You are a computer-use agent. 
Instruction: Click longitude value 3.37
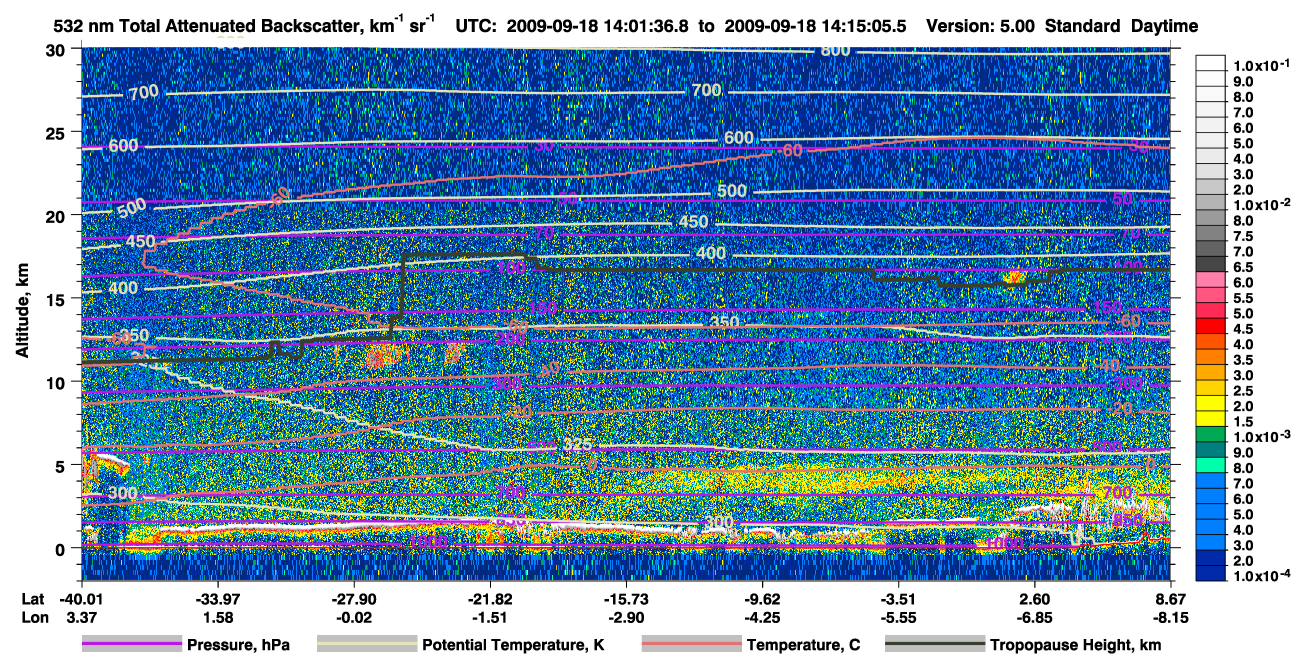tap(82, 617)
